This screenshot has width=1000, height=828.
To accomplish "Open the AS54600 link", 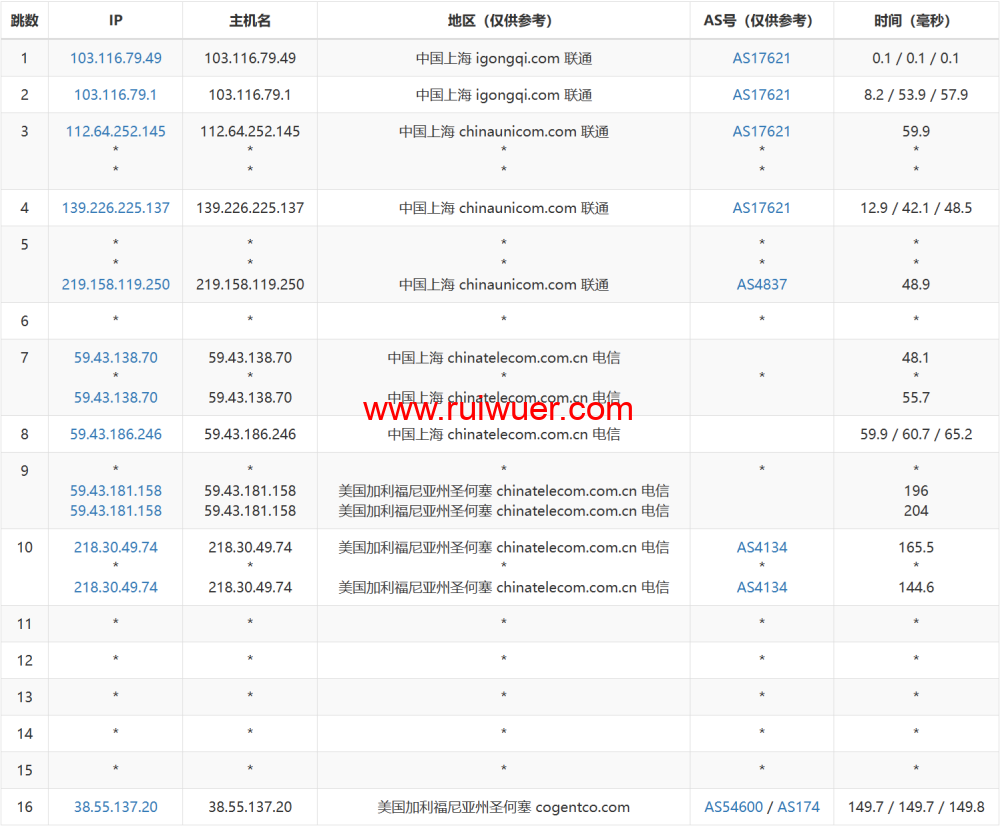I will click(733, 807).
